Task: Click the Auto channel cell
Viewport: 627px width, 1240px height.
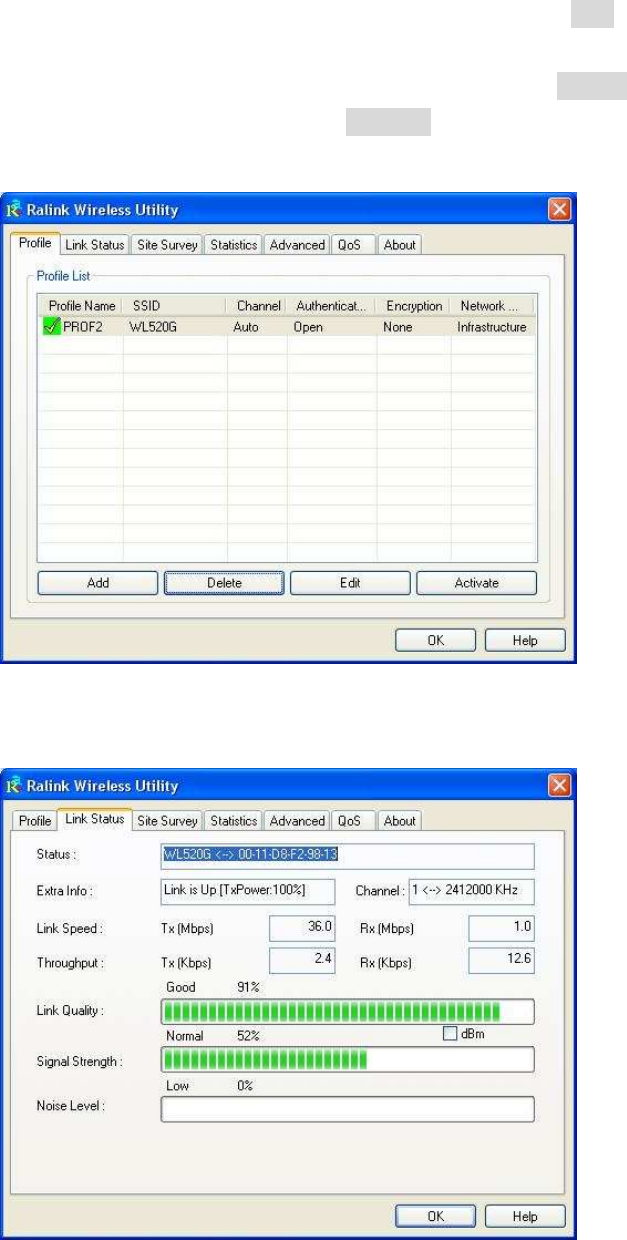Action: coord(247,326)
